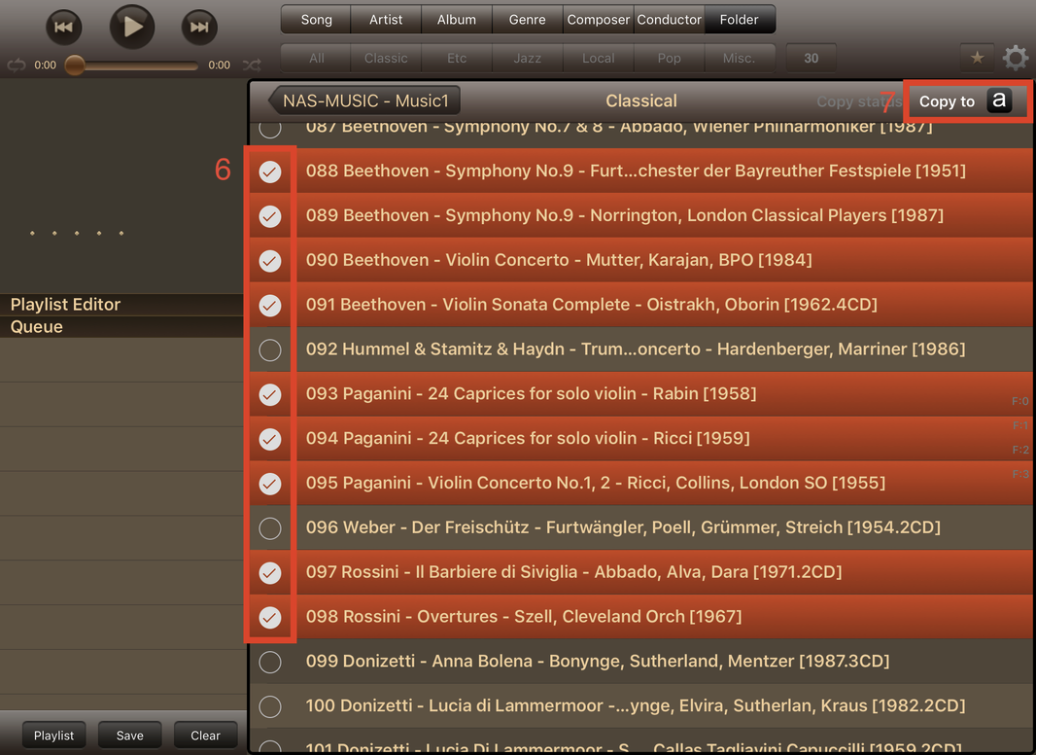Image resolution: width=1037 pixels, height=756 pixels.
Task: Open favorites with the star icon
Action: click(977, 58)
